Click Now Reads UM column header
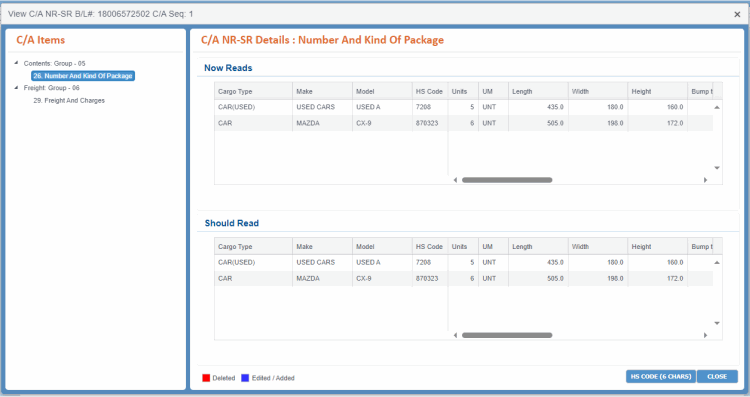Viewport: 750px width, 397px height. [494, 91]
